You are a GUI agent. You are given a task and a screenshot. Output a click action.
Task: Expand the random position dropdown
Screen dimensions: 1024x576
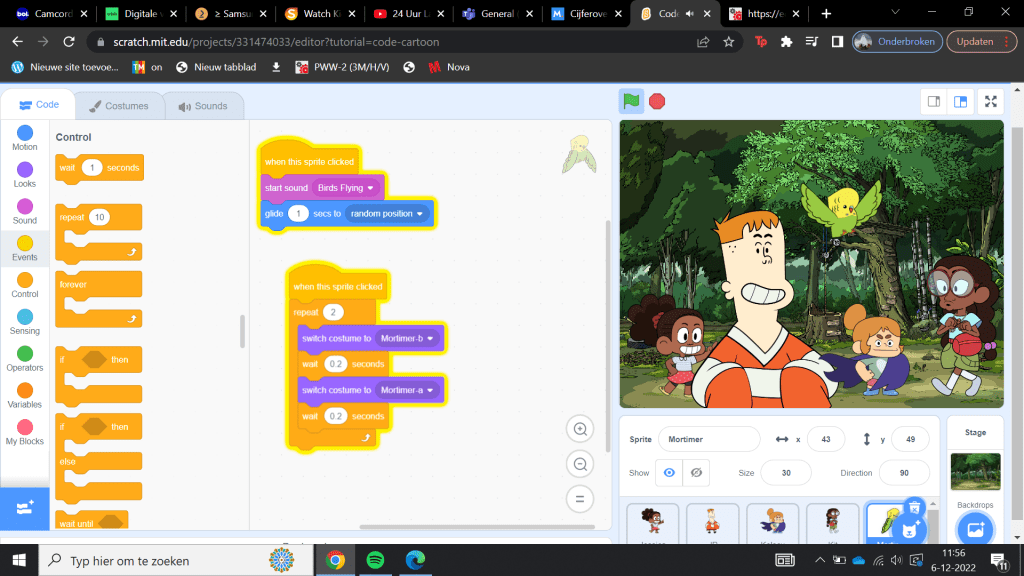(x=419, y=214)
